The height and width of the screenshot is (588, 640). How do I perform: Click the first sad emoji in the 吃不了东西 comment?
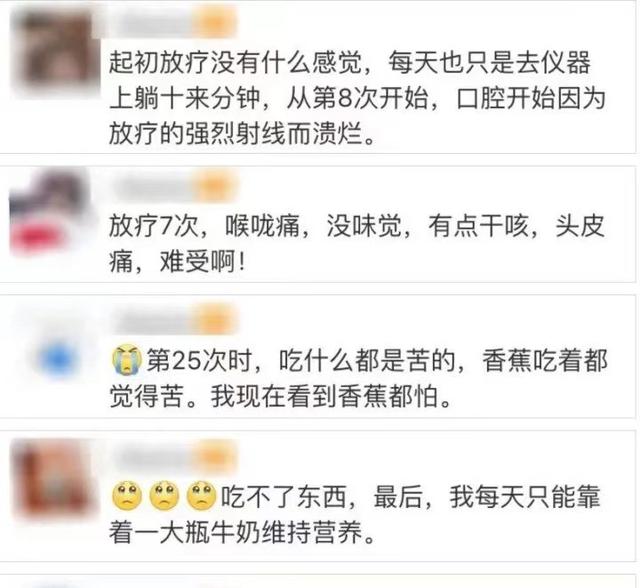[127, 496]
